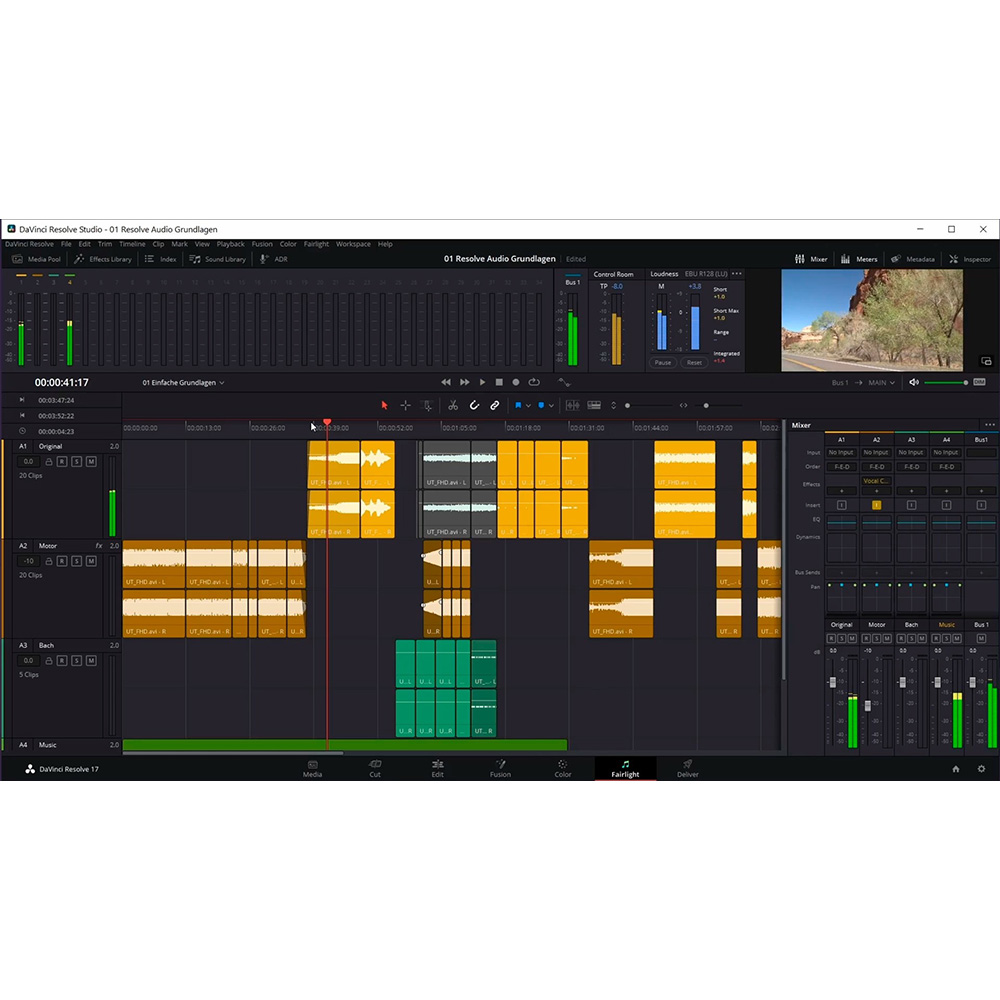Mute the A2 Motor track header
This screenshot has height=1000, width=1000.
point(91,561)
